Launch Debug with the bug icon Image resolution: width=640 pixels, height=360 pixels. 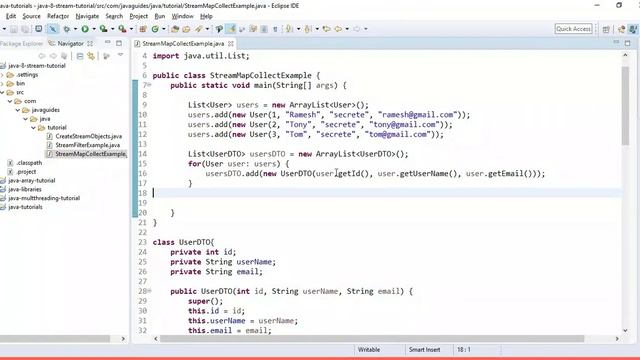point(67,29)
